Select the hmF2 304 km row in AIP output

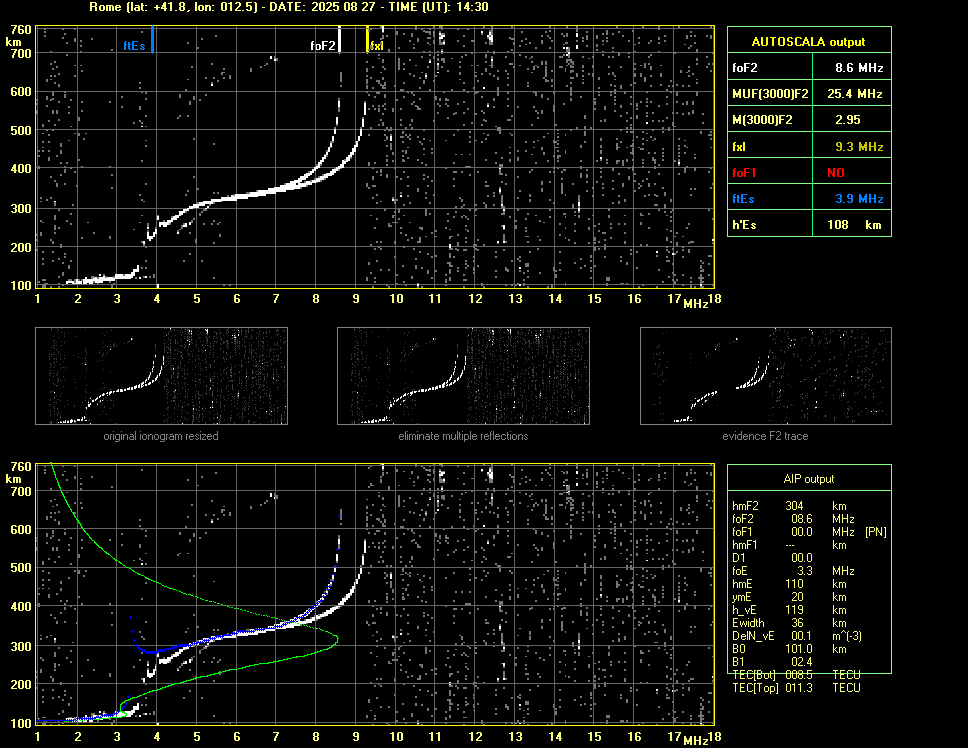tap(789, 506)
